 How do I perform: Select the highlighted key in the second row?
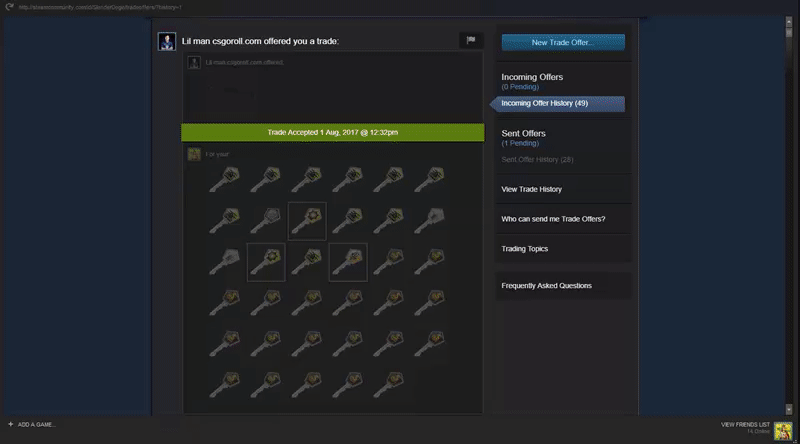(x=307, y=221)
